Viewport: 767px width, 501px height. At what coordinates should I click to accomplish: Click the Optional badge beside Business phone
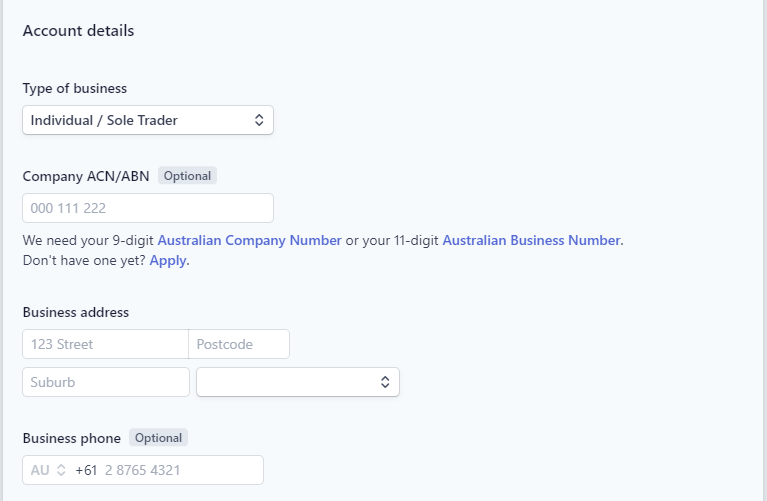pyautogui.click(x=158, y=438)
